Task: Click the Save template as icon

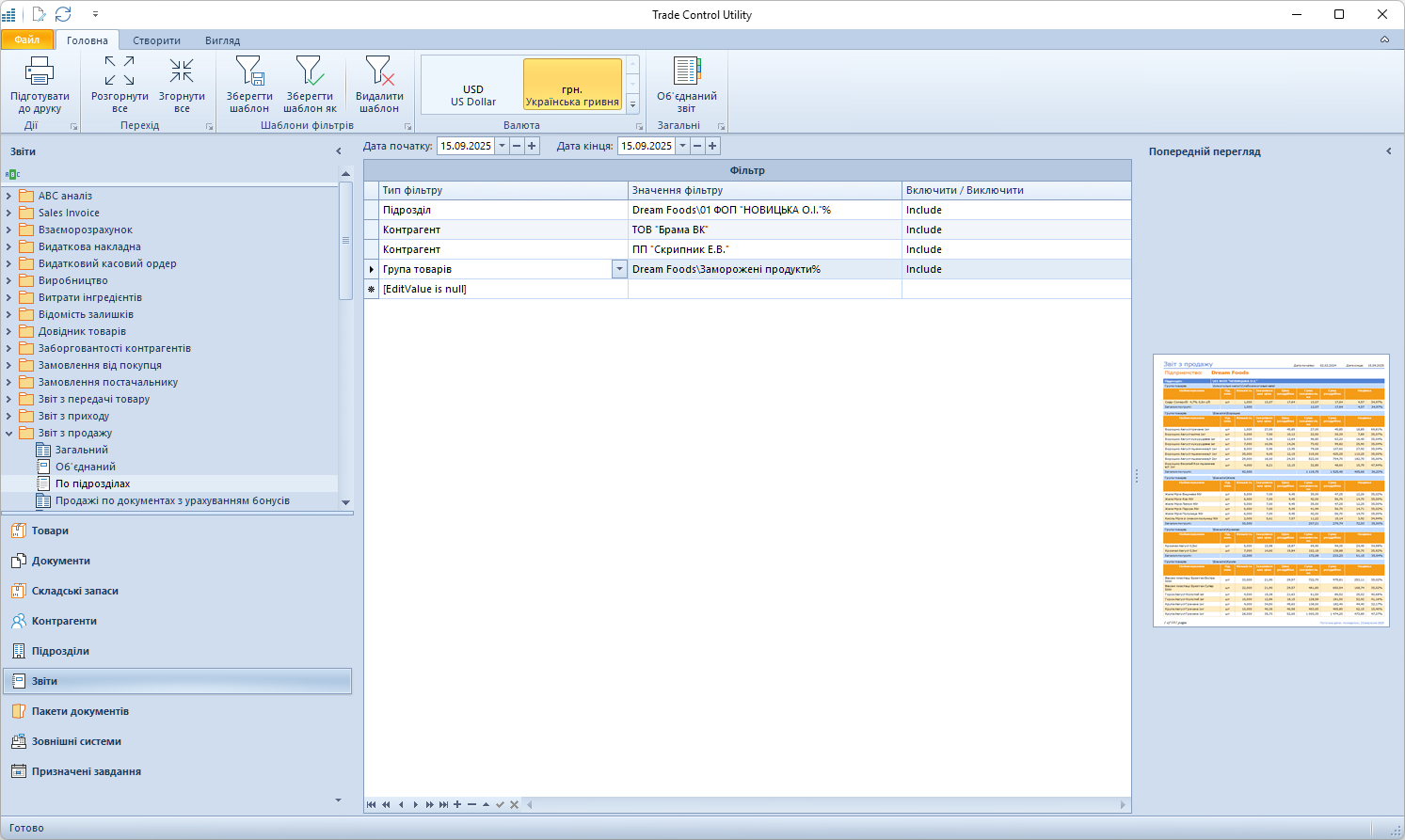Action: [310, 71]
